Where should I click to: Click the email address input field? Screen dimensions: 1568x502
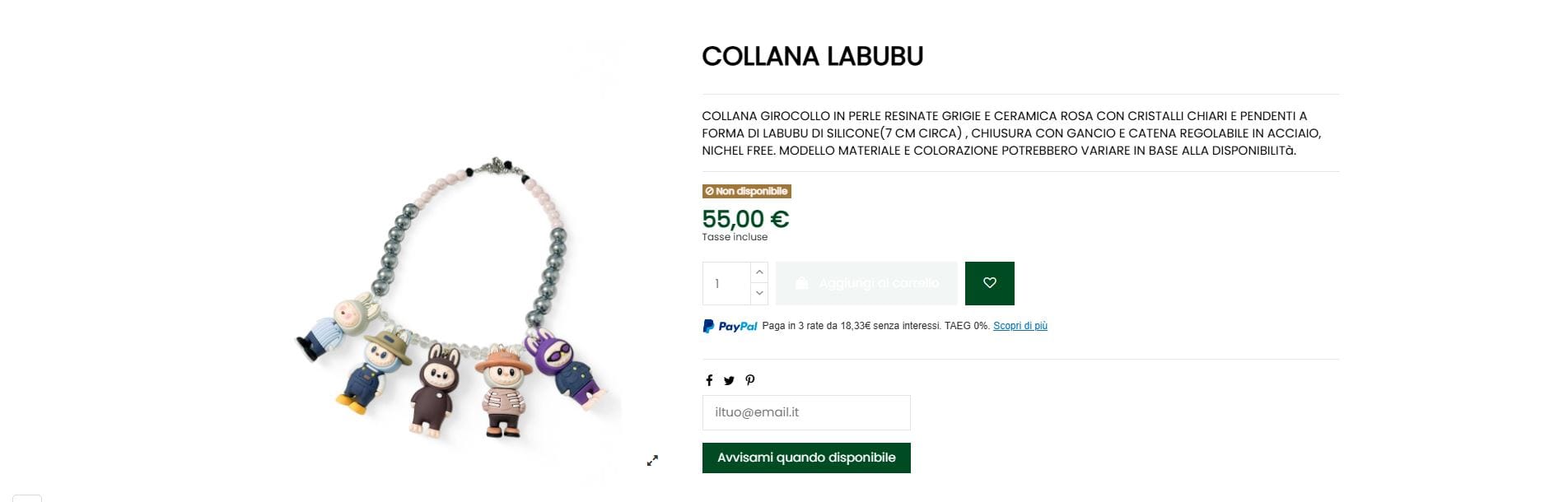pyautogui.click(x=805, y=412)
